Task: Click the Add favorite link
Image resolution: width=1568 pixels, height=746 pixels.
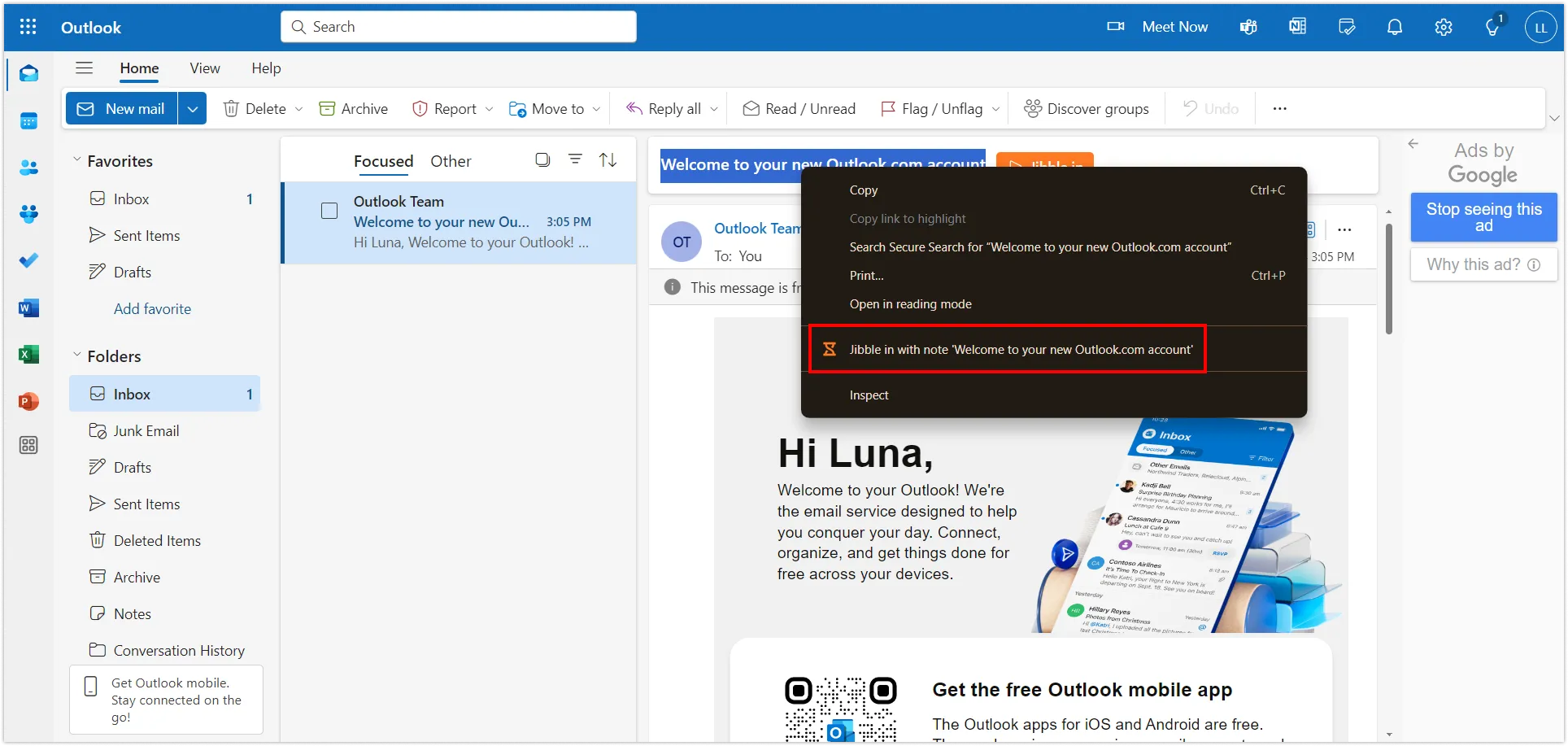Action: (152, 309)
